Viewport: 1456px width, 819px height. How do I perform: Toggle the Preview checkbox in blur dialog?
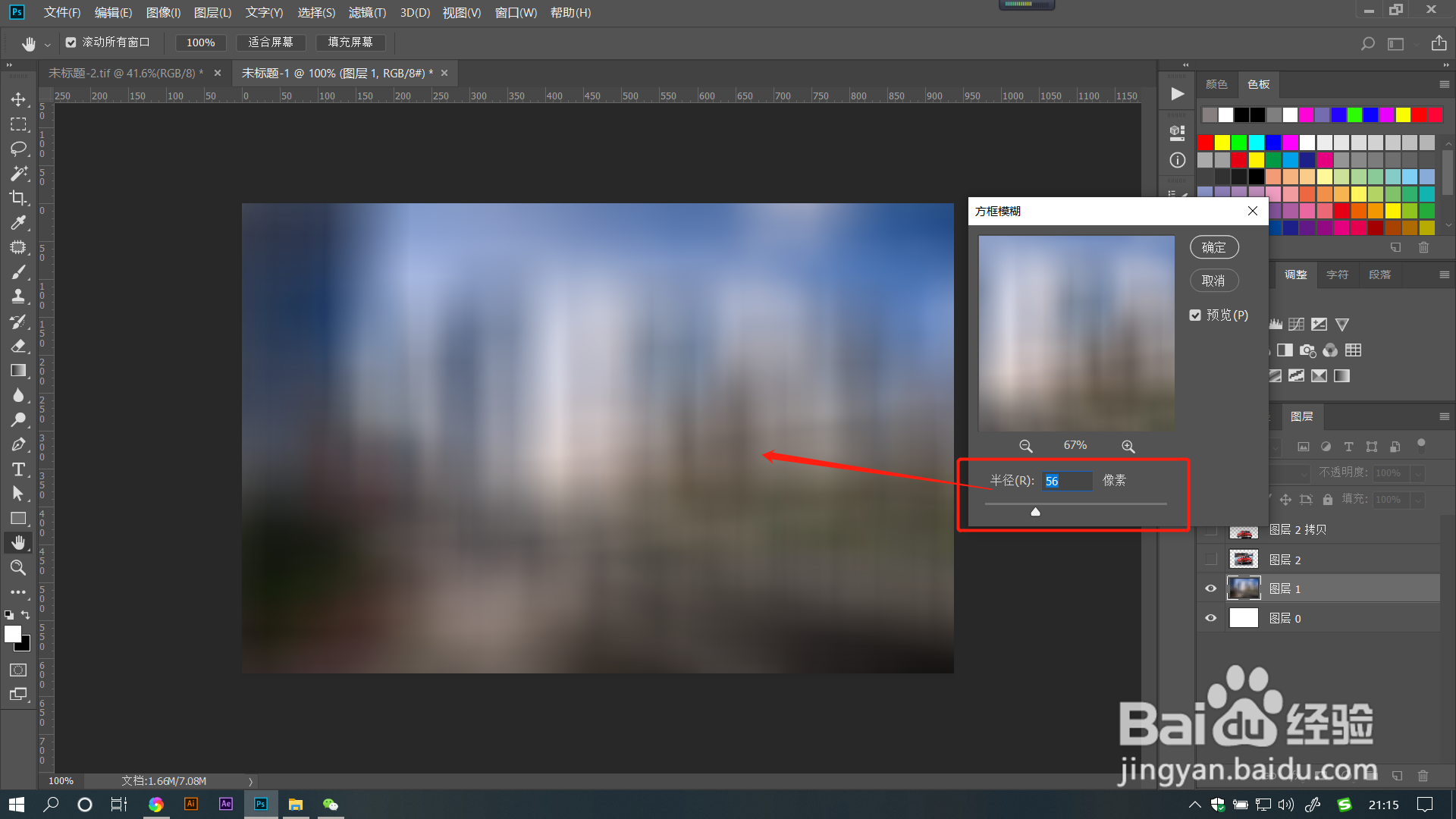coord(1195,315)
